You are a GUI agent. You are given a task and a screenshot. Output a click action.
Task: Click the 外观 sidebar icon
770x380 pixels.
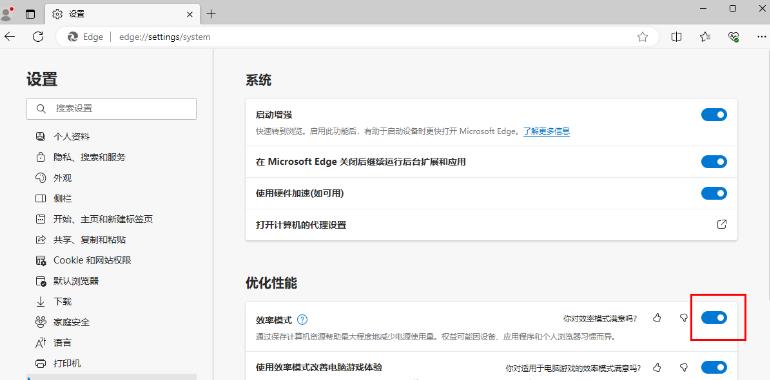[x=40, y=178]
